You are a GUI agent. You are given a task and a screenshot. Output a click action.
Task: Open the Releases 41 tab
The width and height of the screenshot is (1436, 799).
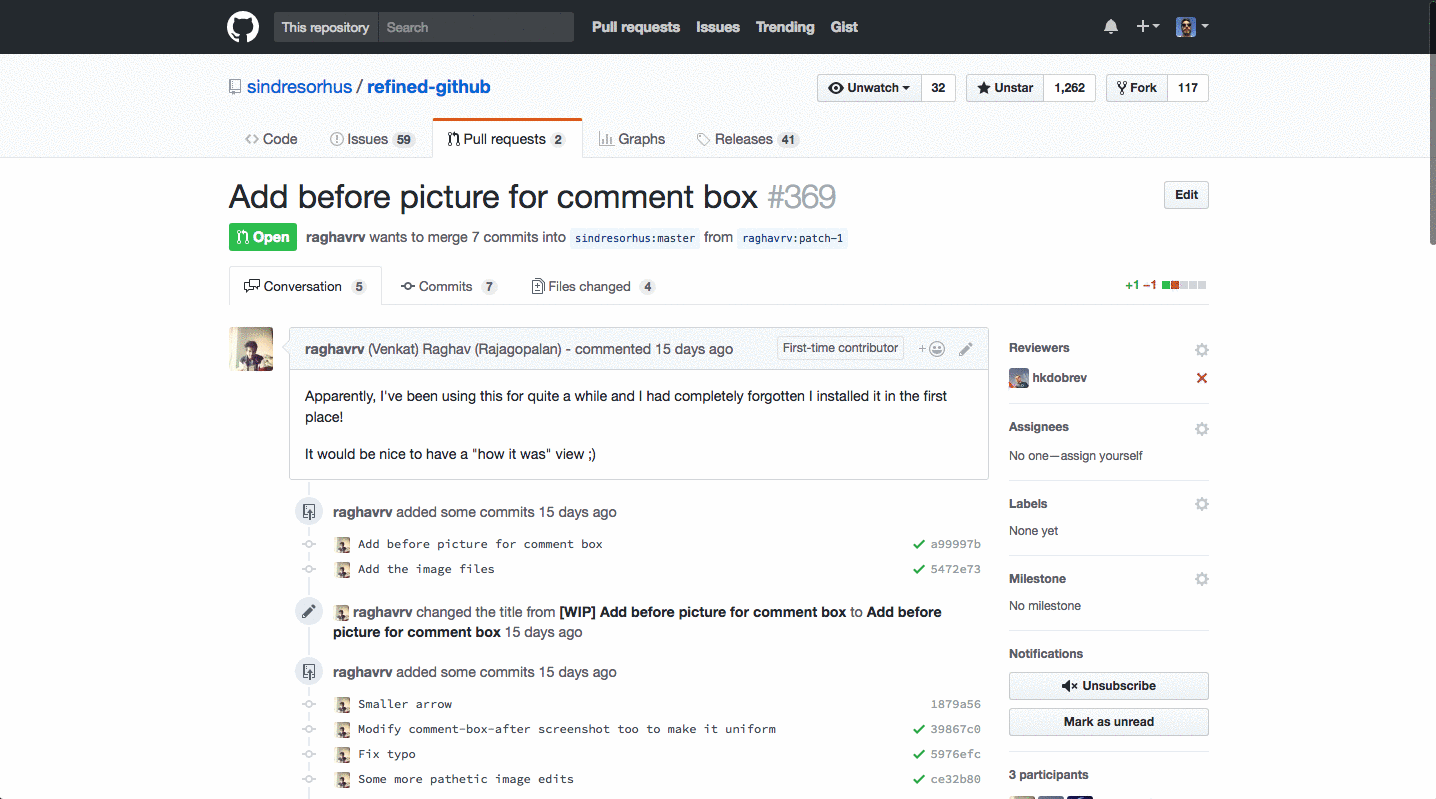coord(747,139)
